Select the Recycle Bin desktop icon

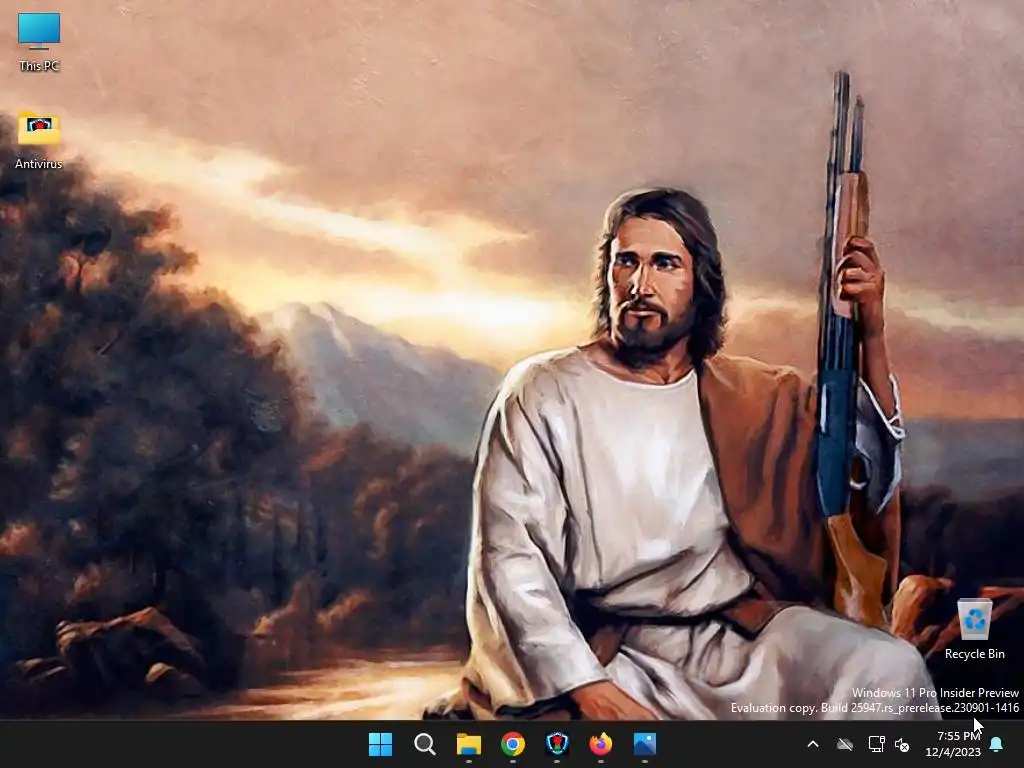pos(974,629)
